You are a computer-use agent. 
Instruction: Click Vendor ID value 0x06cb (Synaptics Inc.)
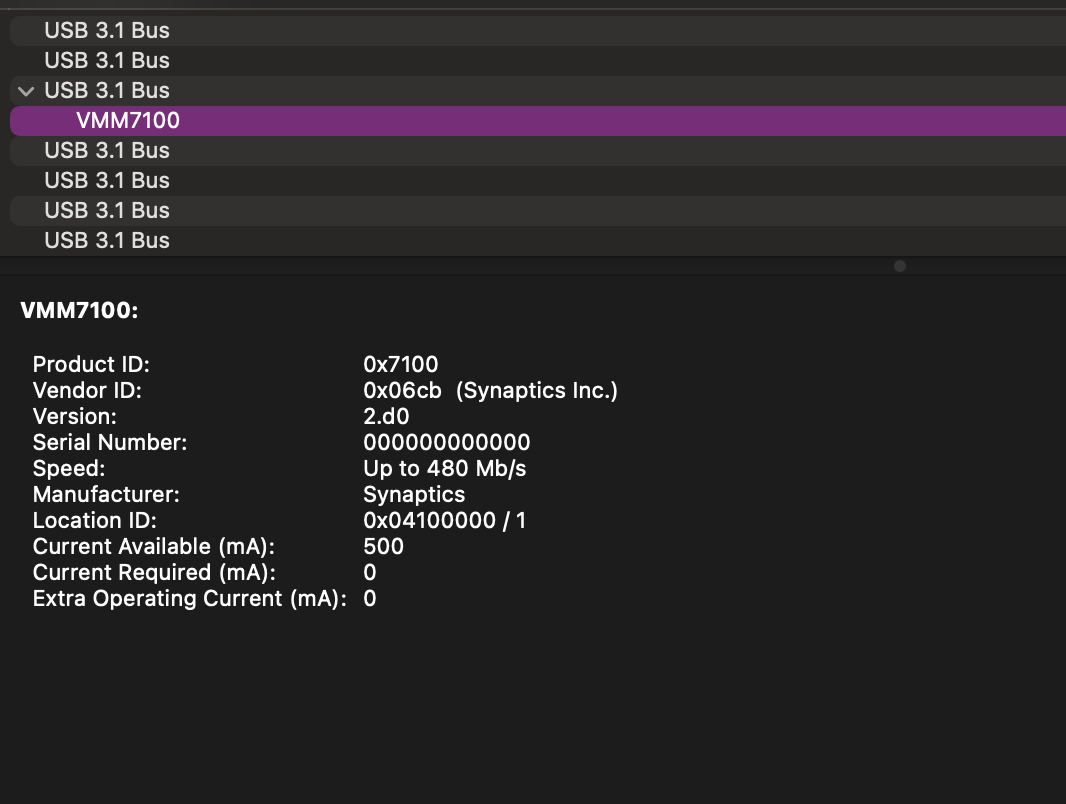point(490,391)
